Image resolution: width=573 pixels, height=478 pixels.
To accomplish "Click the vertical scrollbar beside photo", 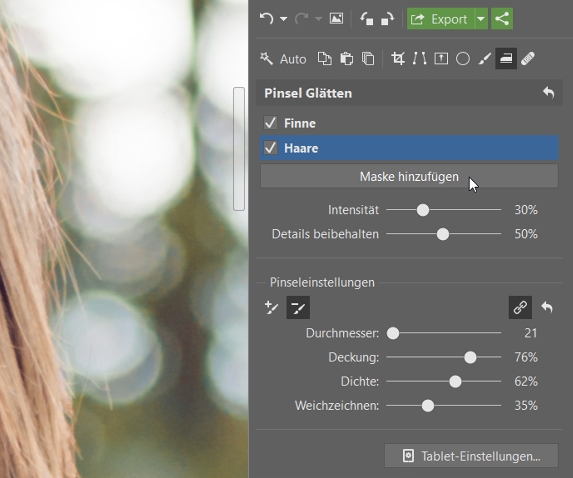I will point(239,149).
